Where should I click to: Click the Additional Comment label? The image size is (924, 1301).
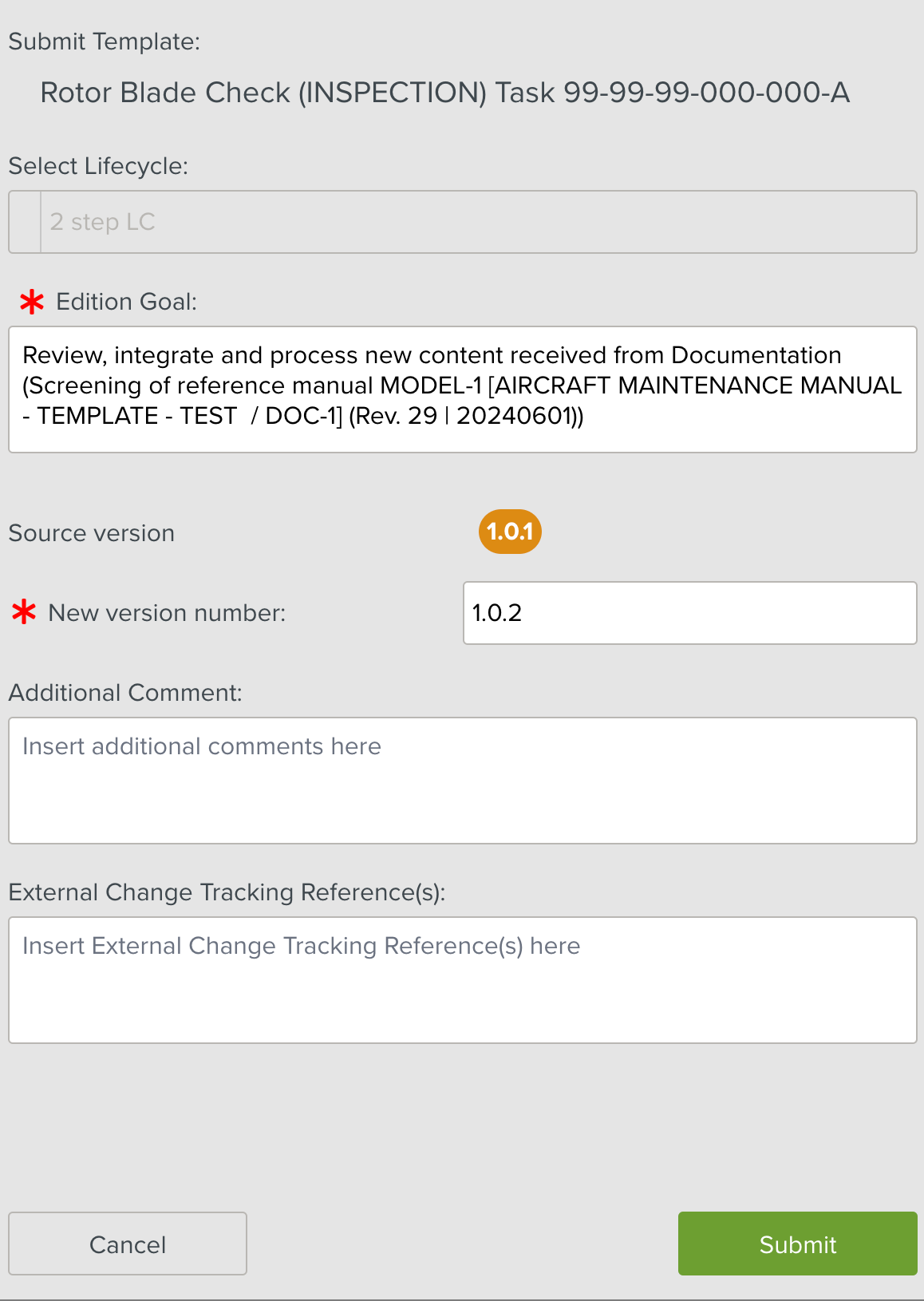pos(125,693)
